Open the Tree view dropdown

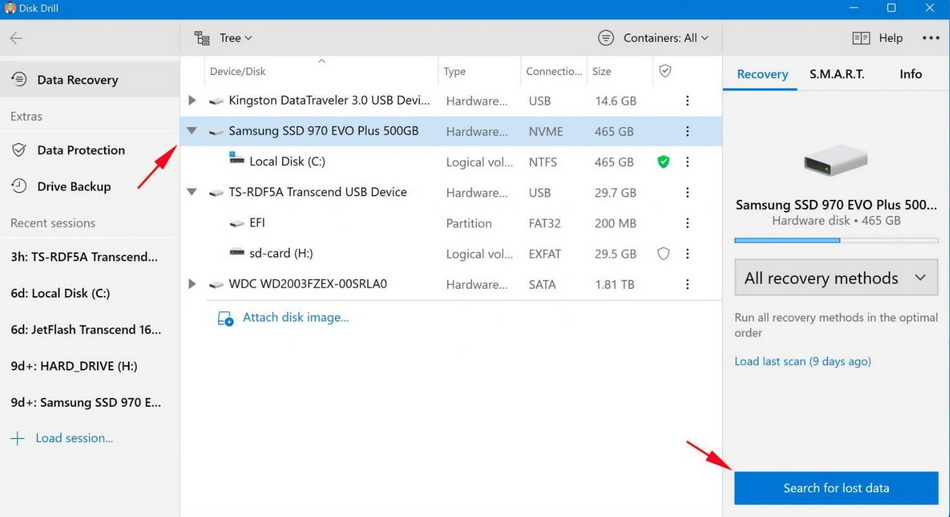(x=223, y=38)
